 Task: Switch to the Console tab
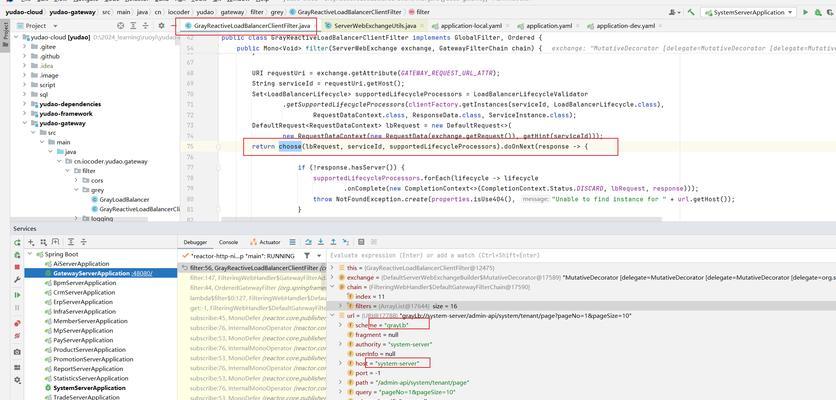tap(229, 242)
